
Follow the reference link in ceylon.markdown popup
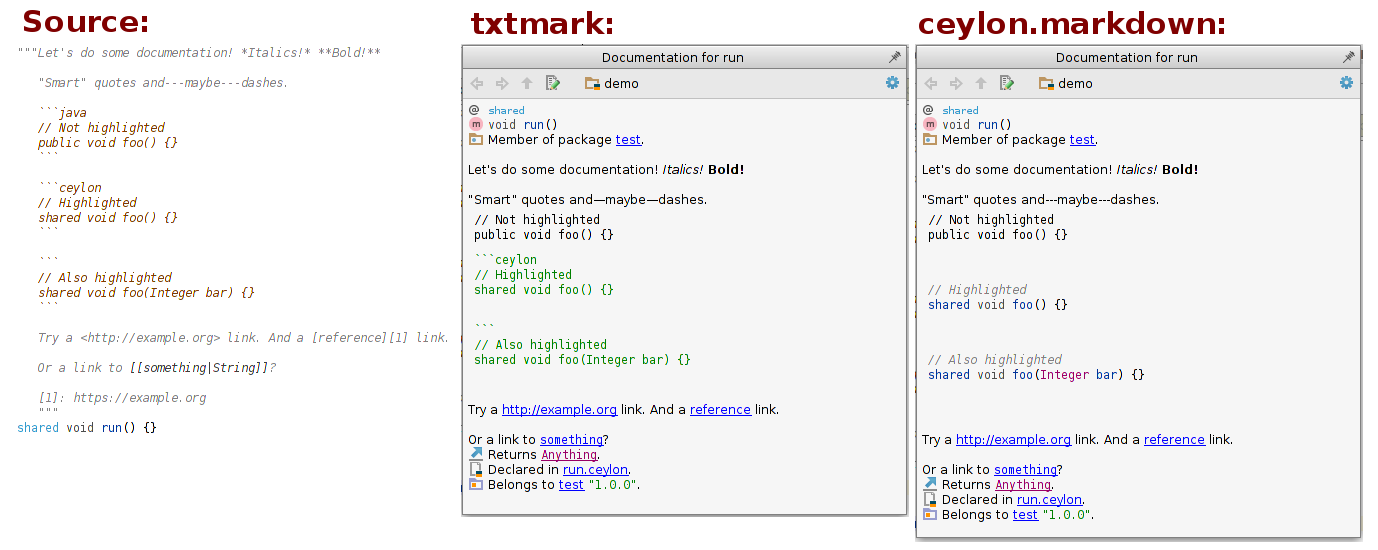[1174, 440]
